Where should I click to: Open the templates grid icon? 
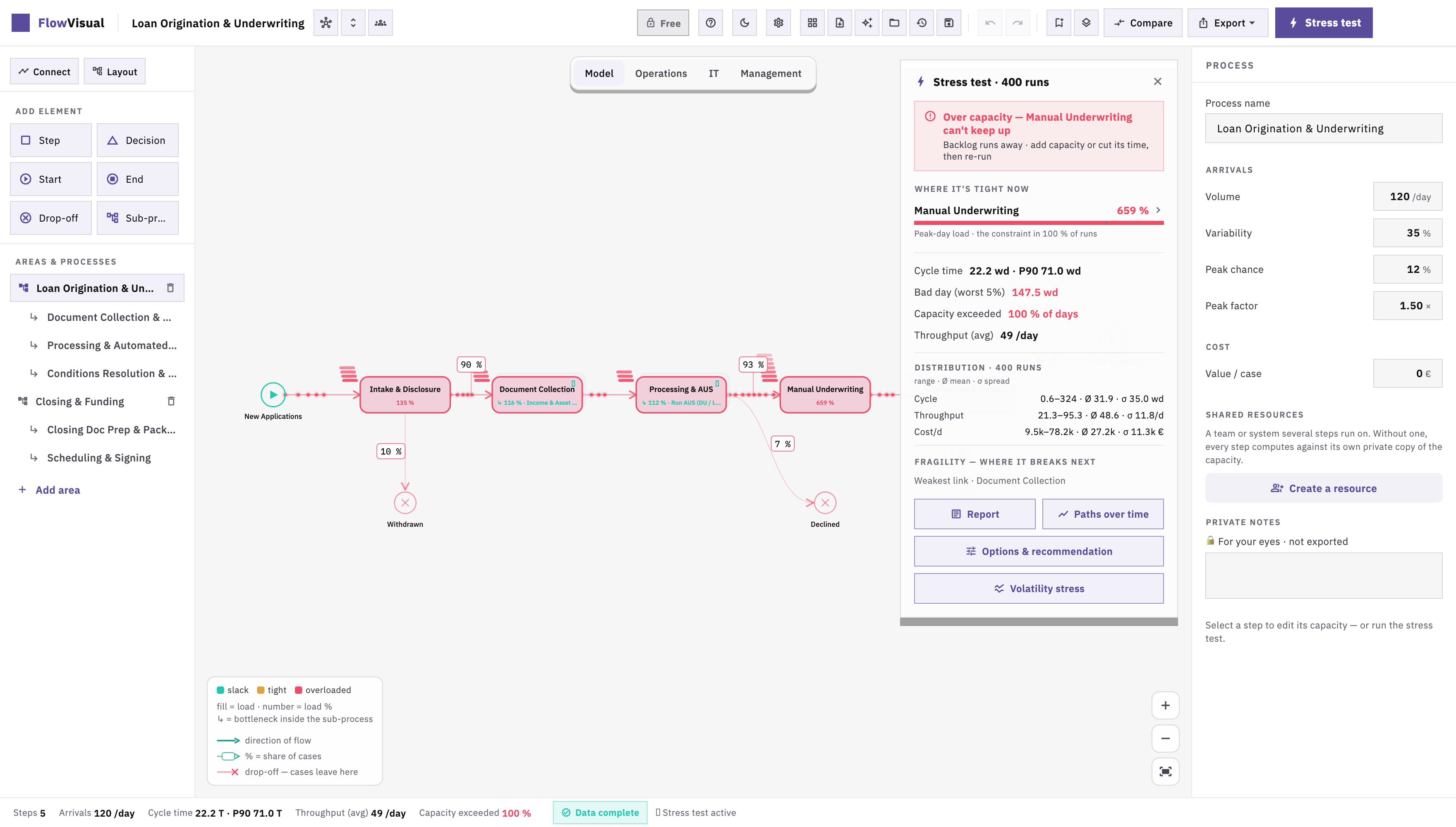(x=812, y=23)
